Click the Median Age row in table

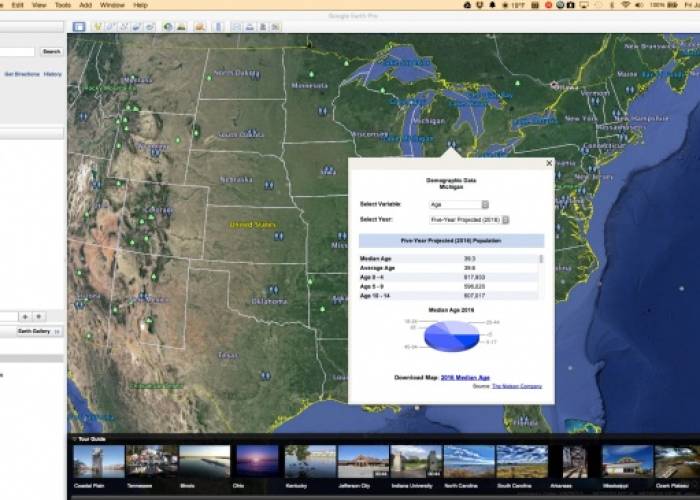[x=449, y=258]
